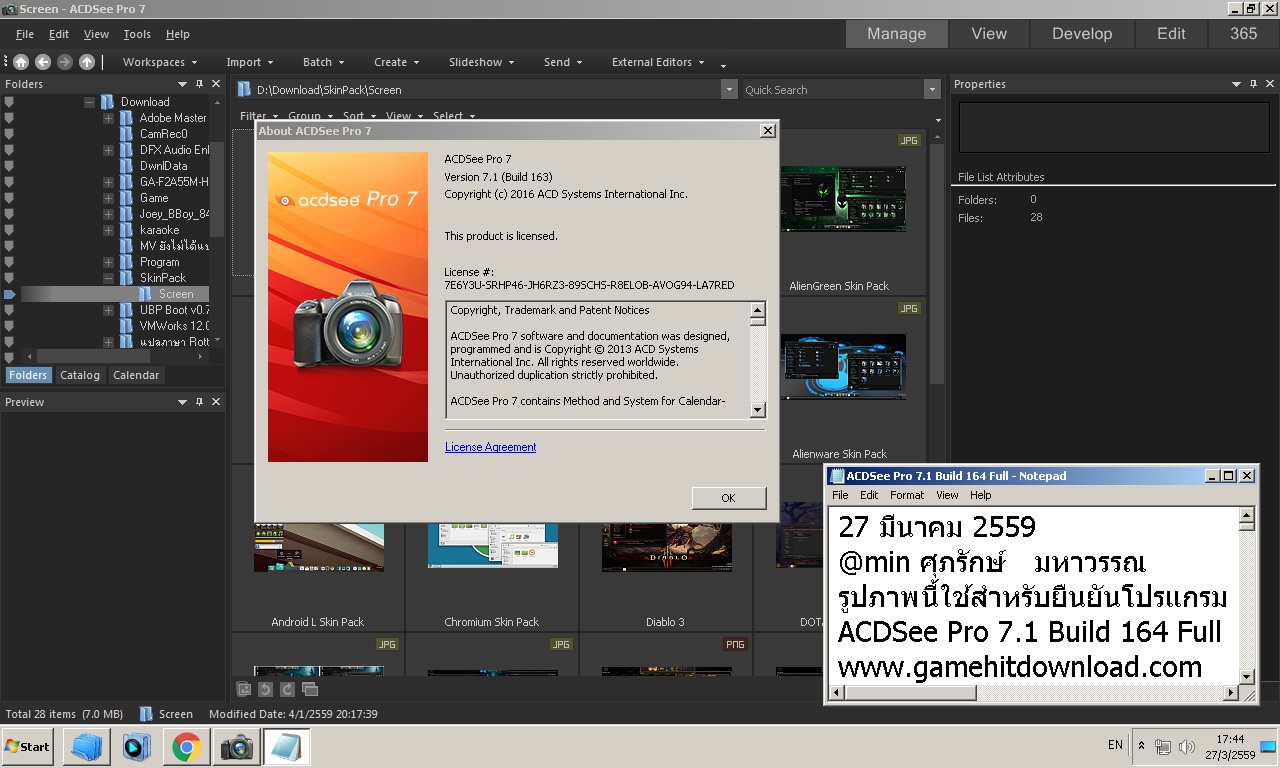Close the Preview panel
This screenshot has height=768, width=1280.
[216, 402]
